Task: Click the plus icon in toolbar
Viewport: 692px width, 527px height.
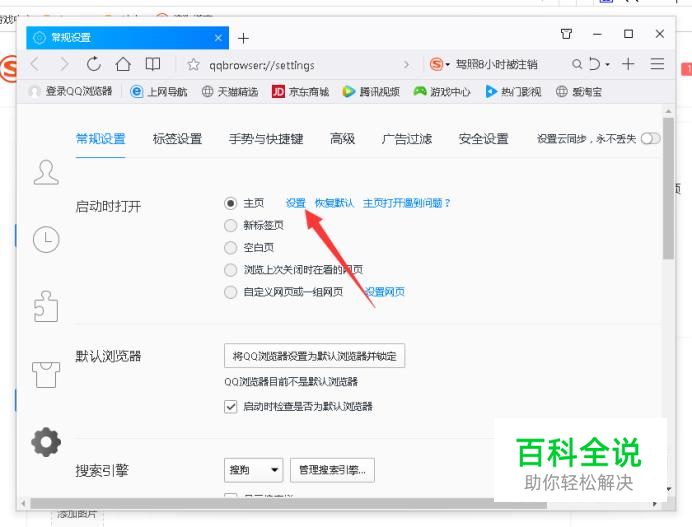Action: point(628,64)
